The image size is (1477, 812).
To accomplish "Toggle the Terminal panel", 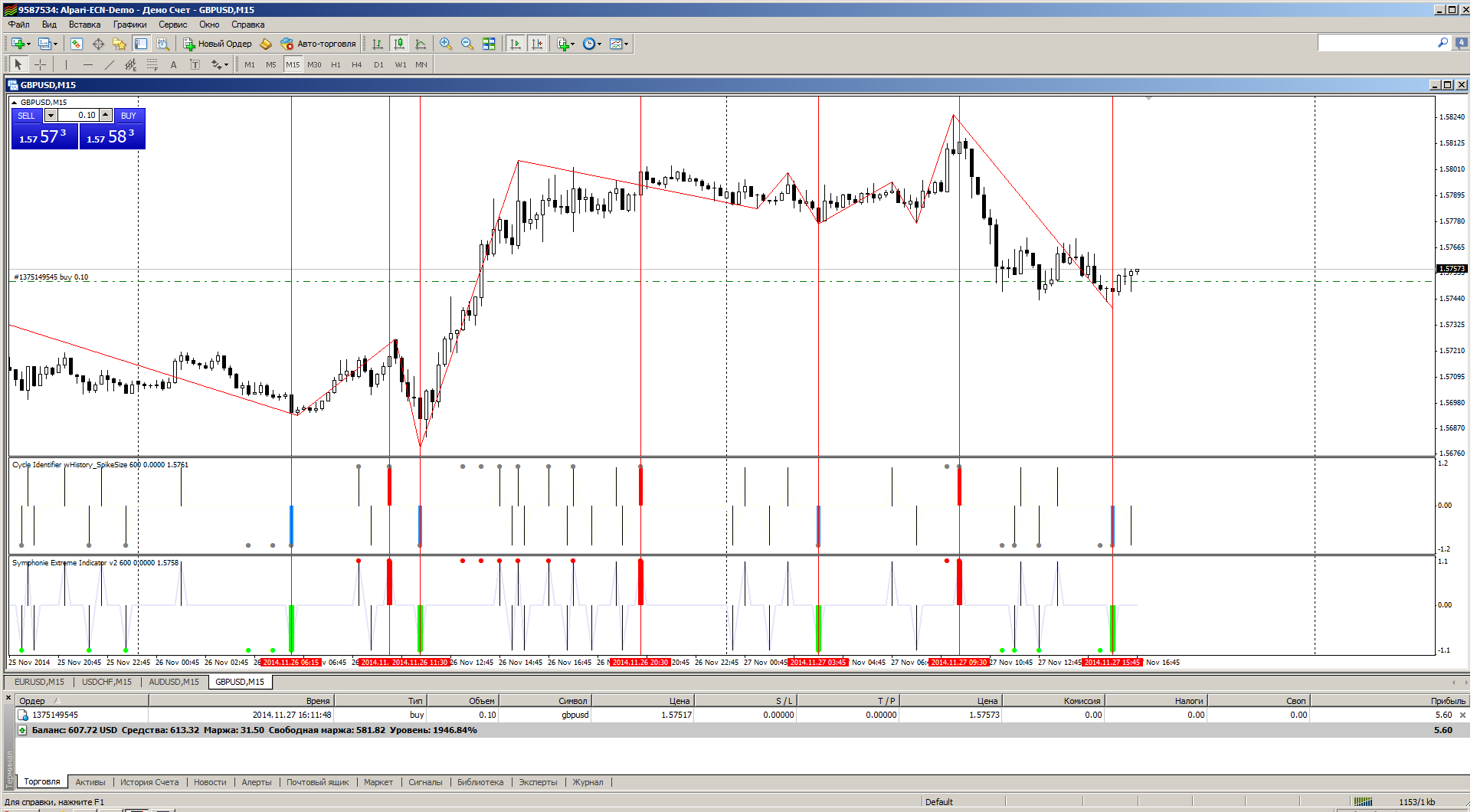I will click(x=141, y=44).
